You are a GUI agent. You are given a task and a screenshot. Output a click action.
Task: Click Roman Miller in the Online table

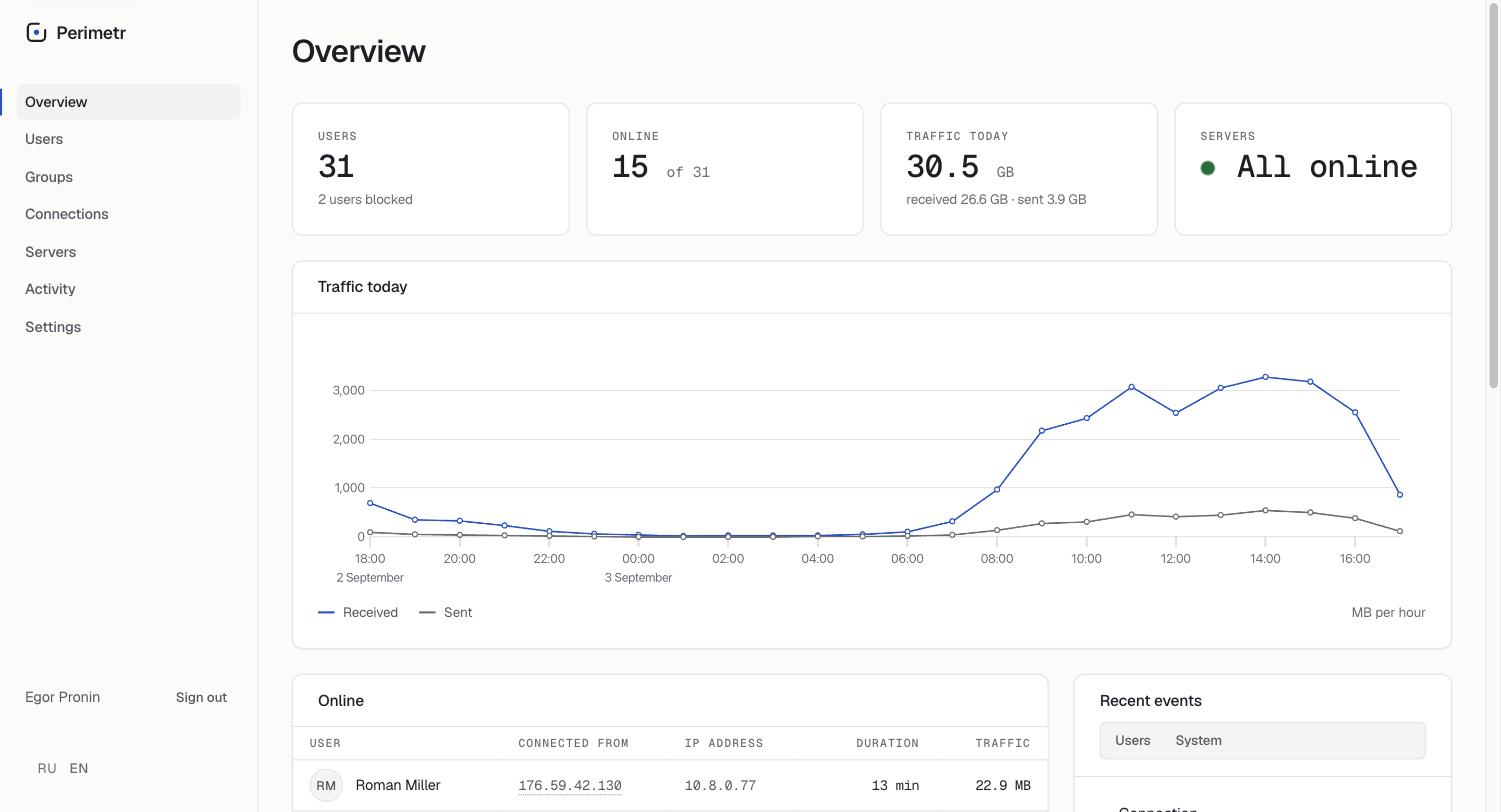pos(398,786)
